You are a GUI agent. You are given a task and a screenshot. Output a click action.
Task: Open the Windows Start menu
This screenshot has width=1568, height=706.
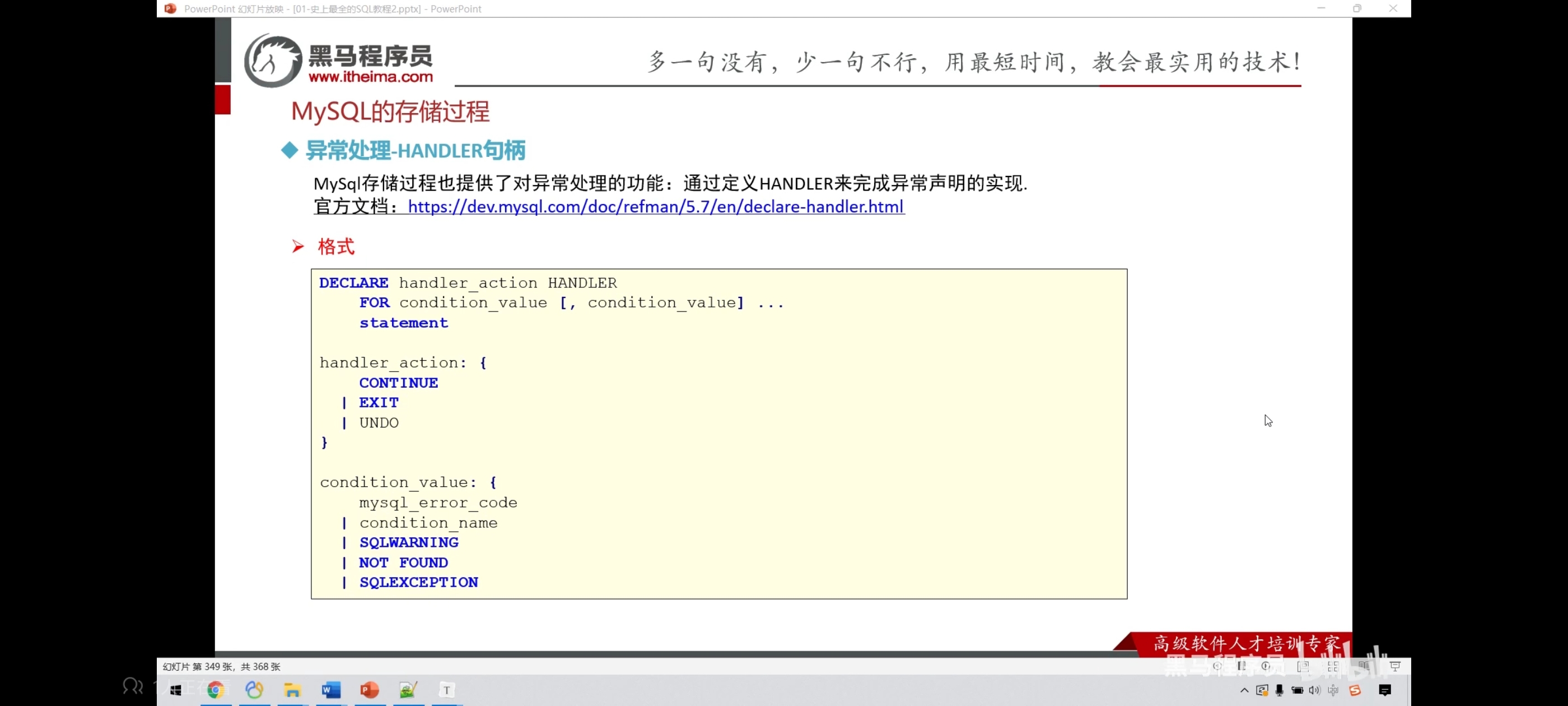point(175,690)
